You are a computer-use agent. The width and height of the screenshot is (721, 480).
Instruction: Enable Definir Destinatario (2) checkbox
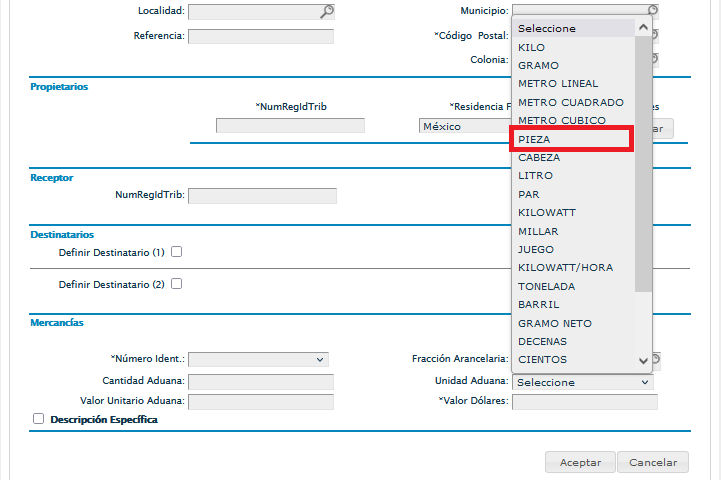[x=176, y=284]
